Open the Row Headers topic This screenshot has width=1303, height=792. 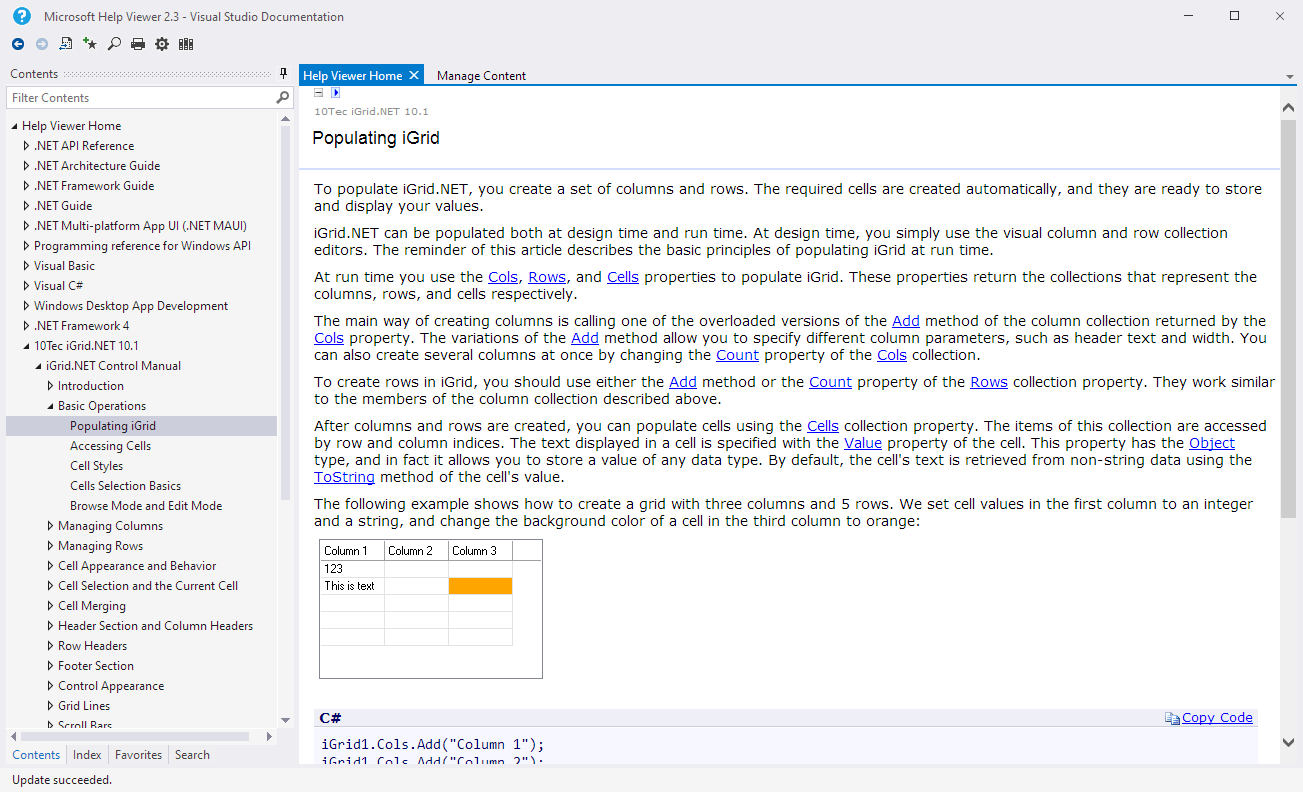point(92,646)
